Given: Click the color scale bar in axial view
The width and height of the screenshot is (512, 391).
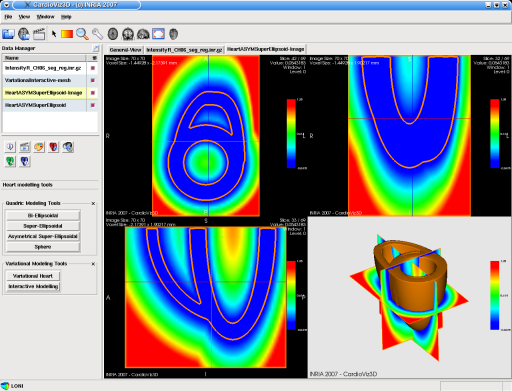Looking at the screenshot, I should tap(291, 133).
